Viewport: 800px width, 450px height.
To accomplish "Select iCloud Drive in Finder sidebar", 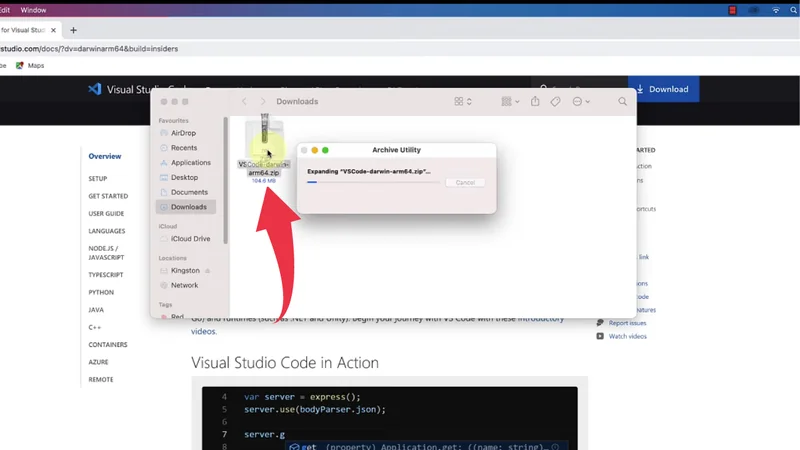I will (x=190, y=239).
